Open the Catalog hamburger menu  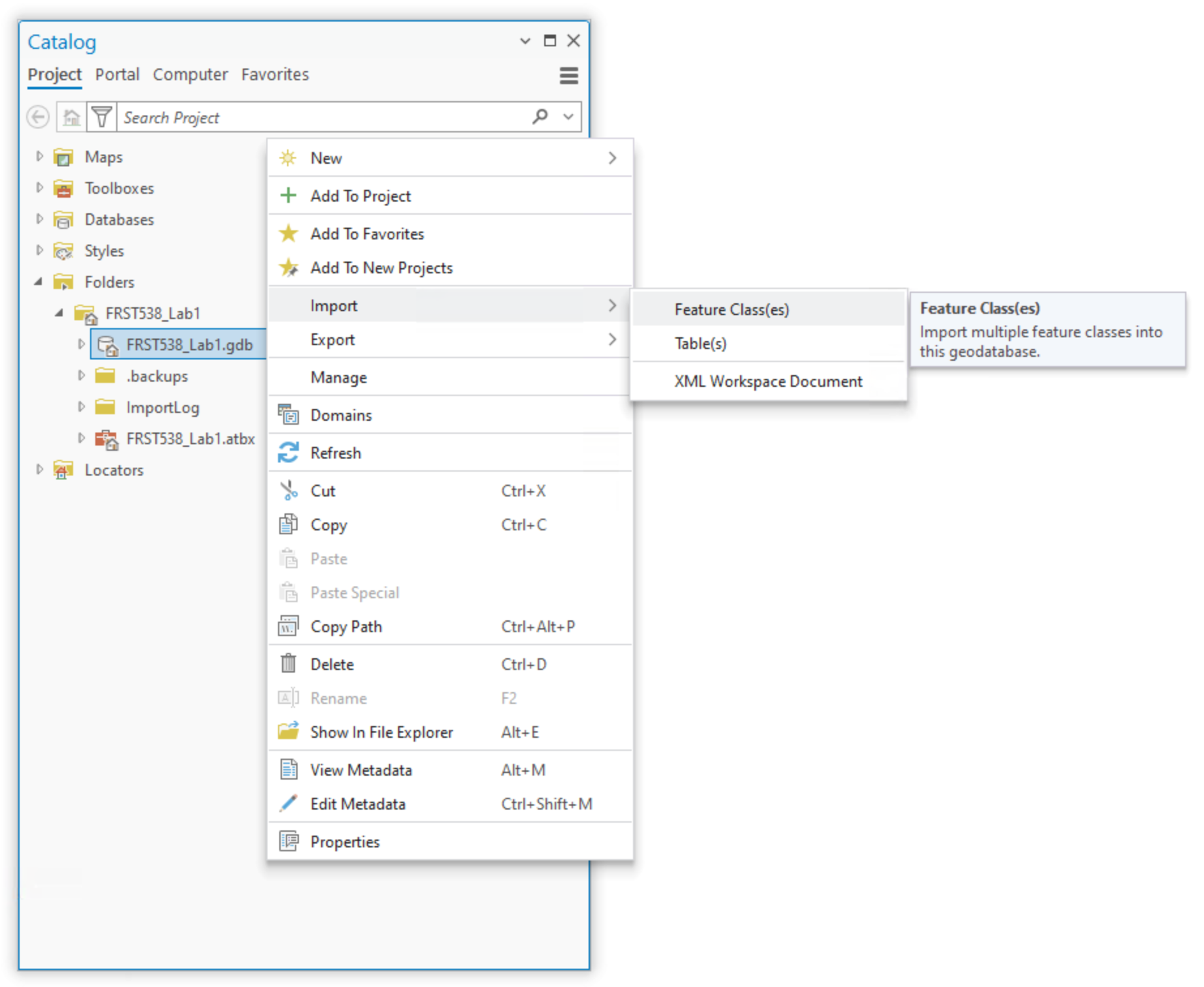(x=568, y=76)
